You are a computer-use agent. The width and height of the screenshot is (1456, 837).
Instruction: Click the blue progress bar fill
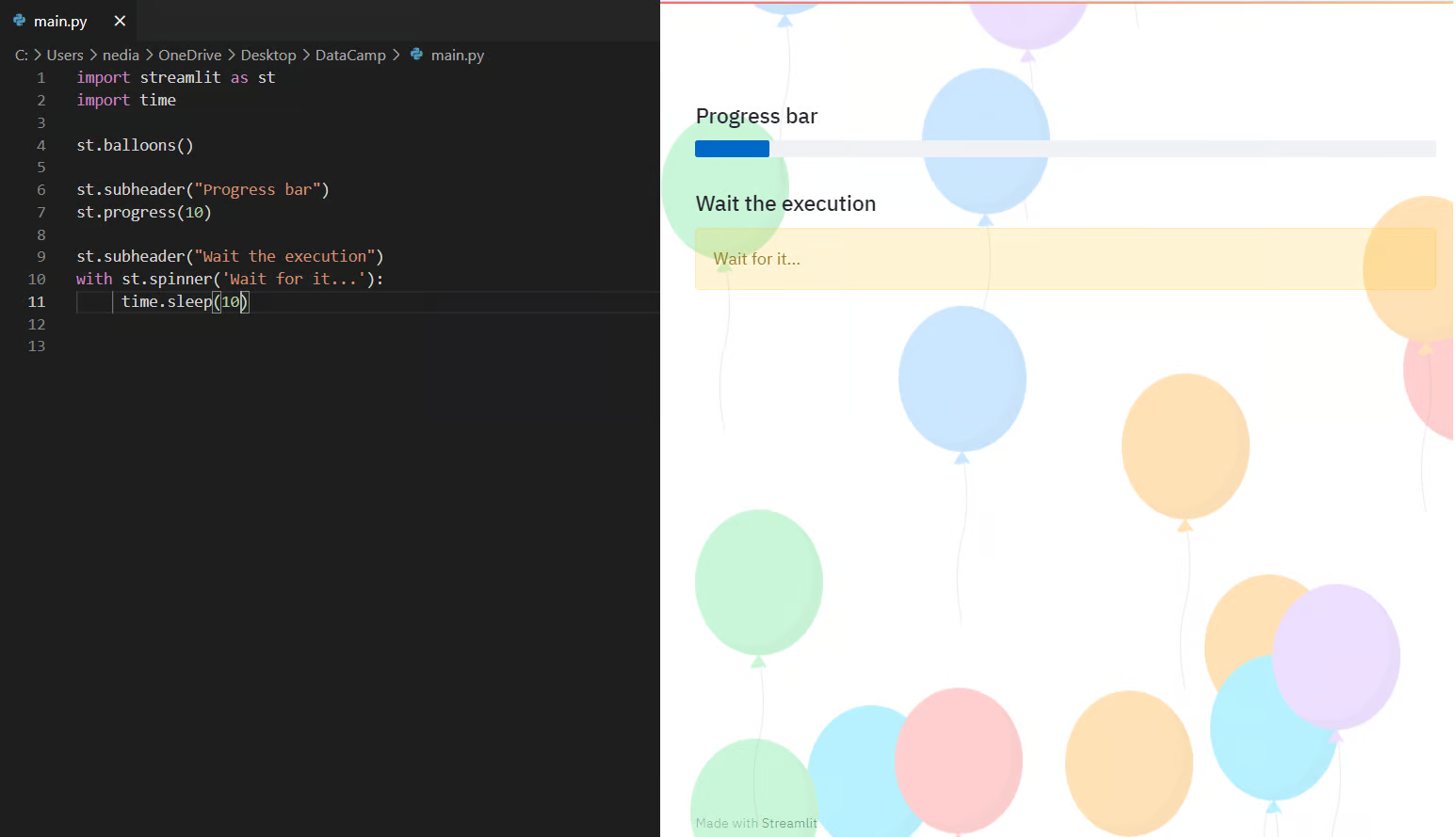732,149
